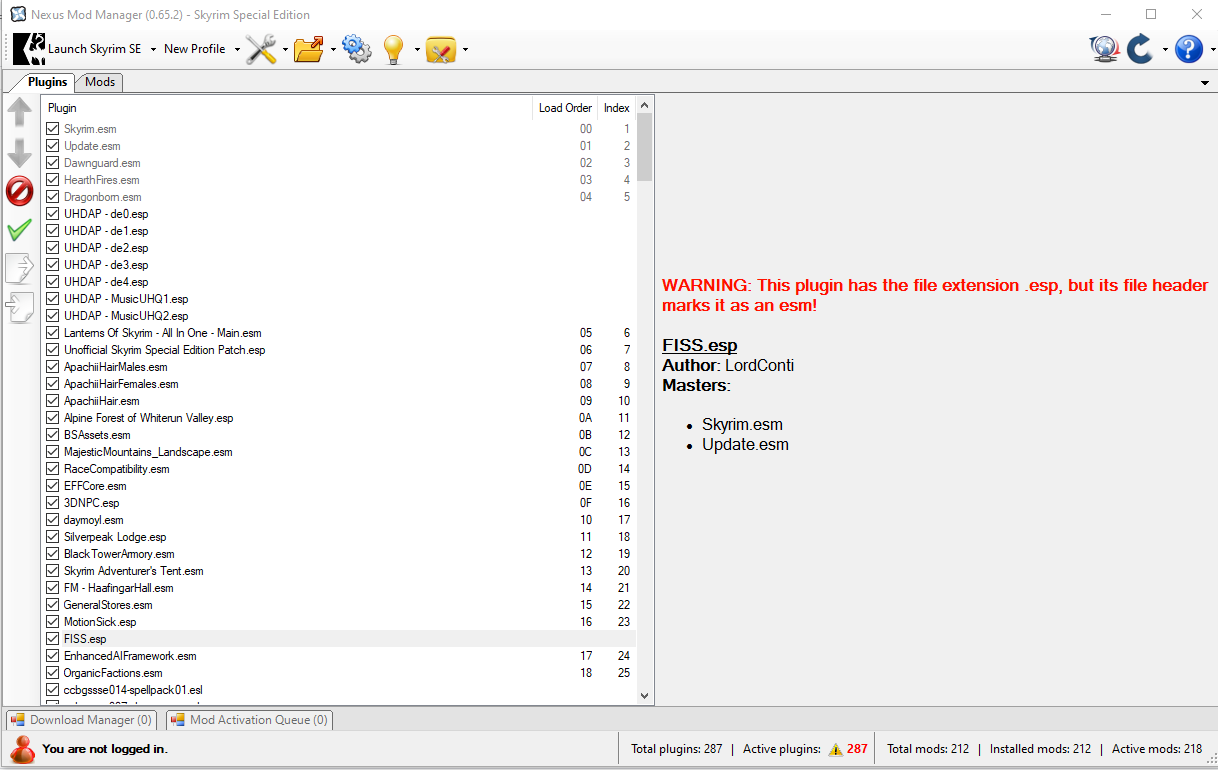
Task: Move plugin up with the up arrow
Action: coord(20,112)
